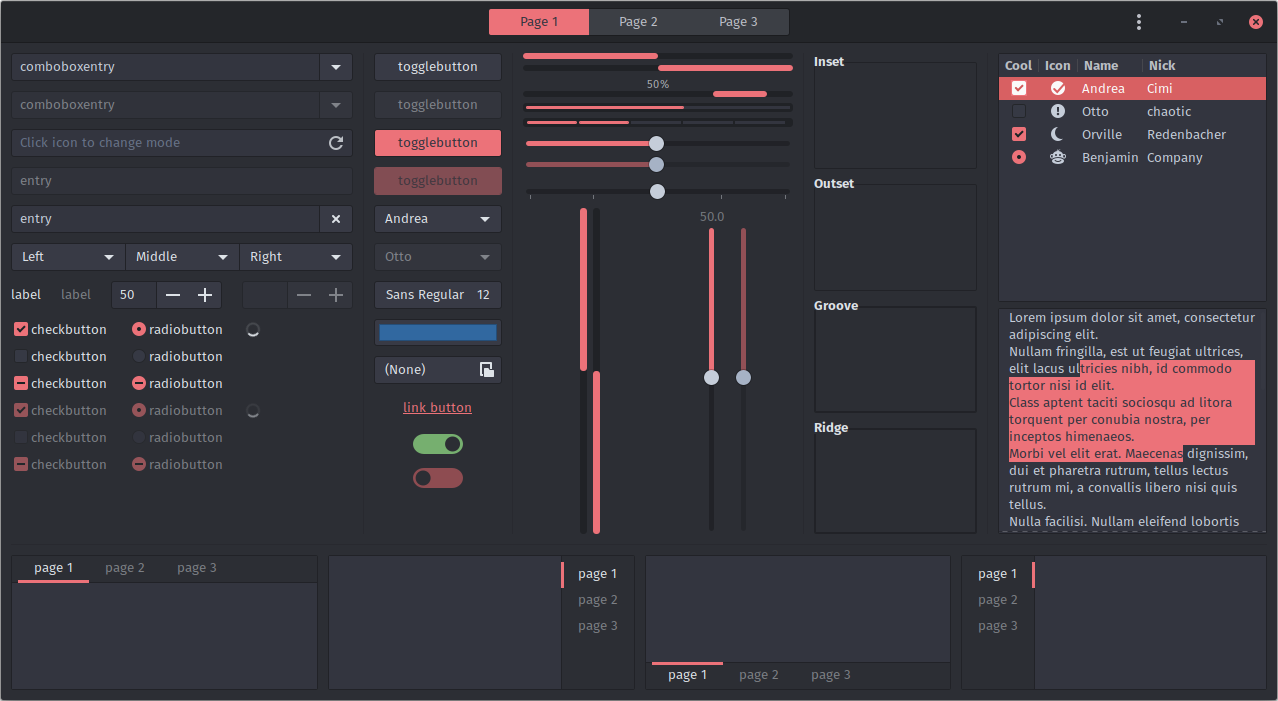Expand the first comboboxentry dropdown arrow
The image size is (1278, 701).
pos(336,67)
